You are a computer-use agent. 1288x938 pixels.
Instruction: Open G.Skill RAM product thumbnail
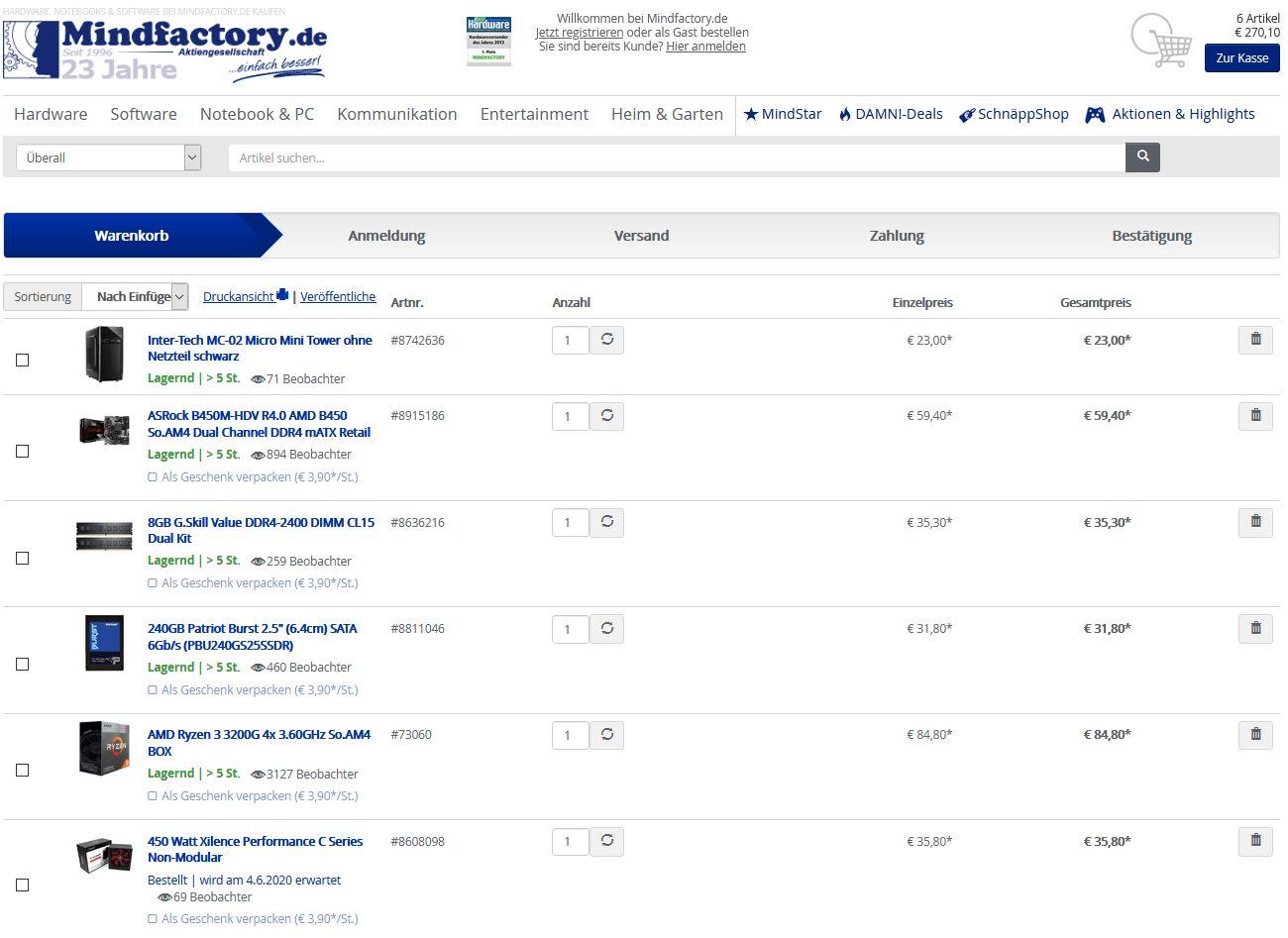pyautogui.click(x=104, y=536)
